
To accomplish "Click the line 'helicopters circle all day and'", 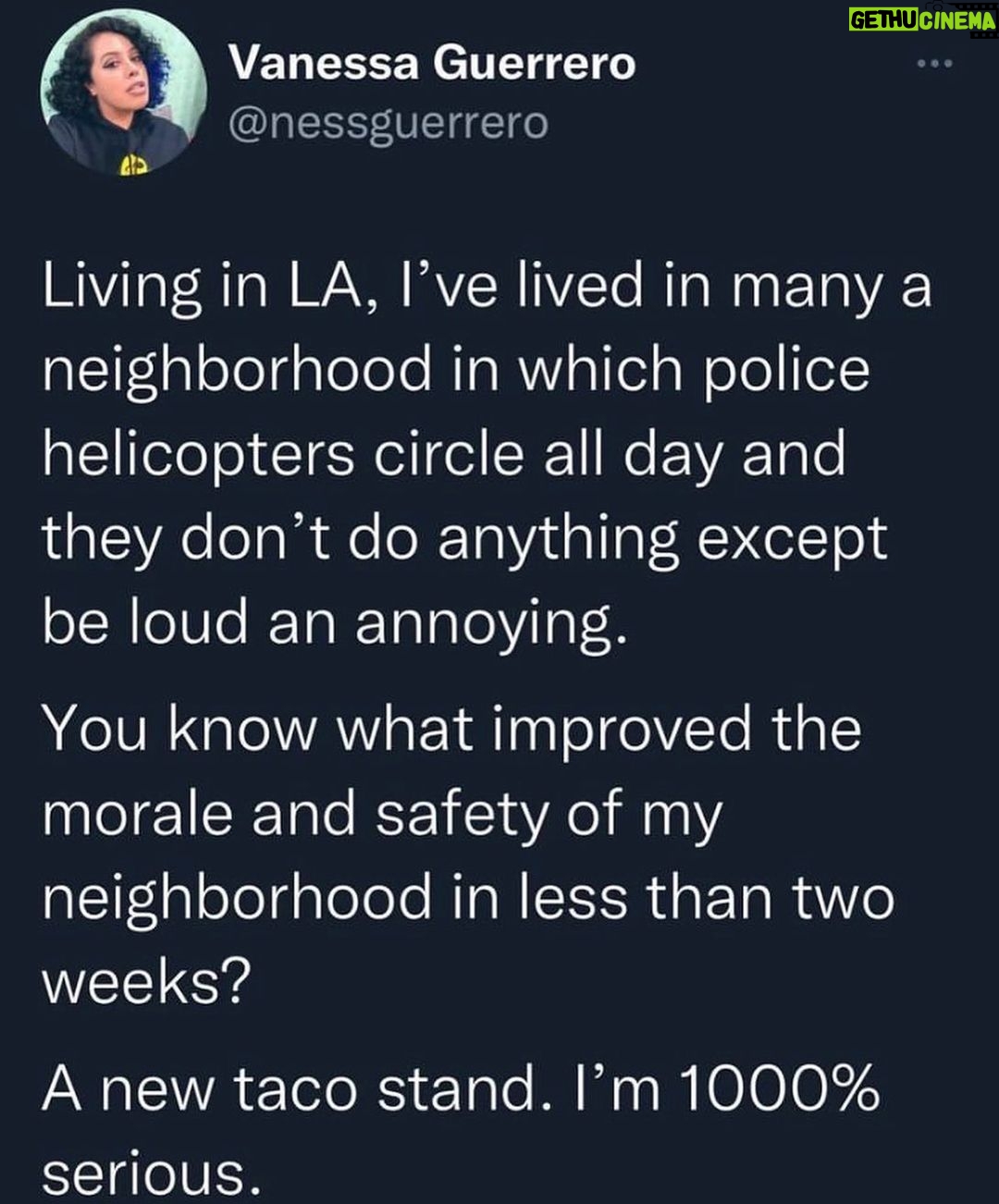I will pyautogui.click(x=444, y=456).
